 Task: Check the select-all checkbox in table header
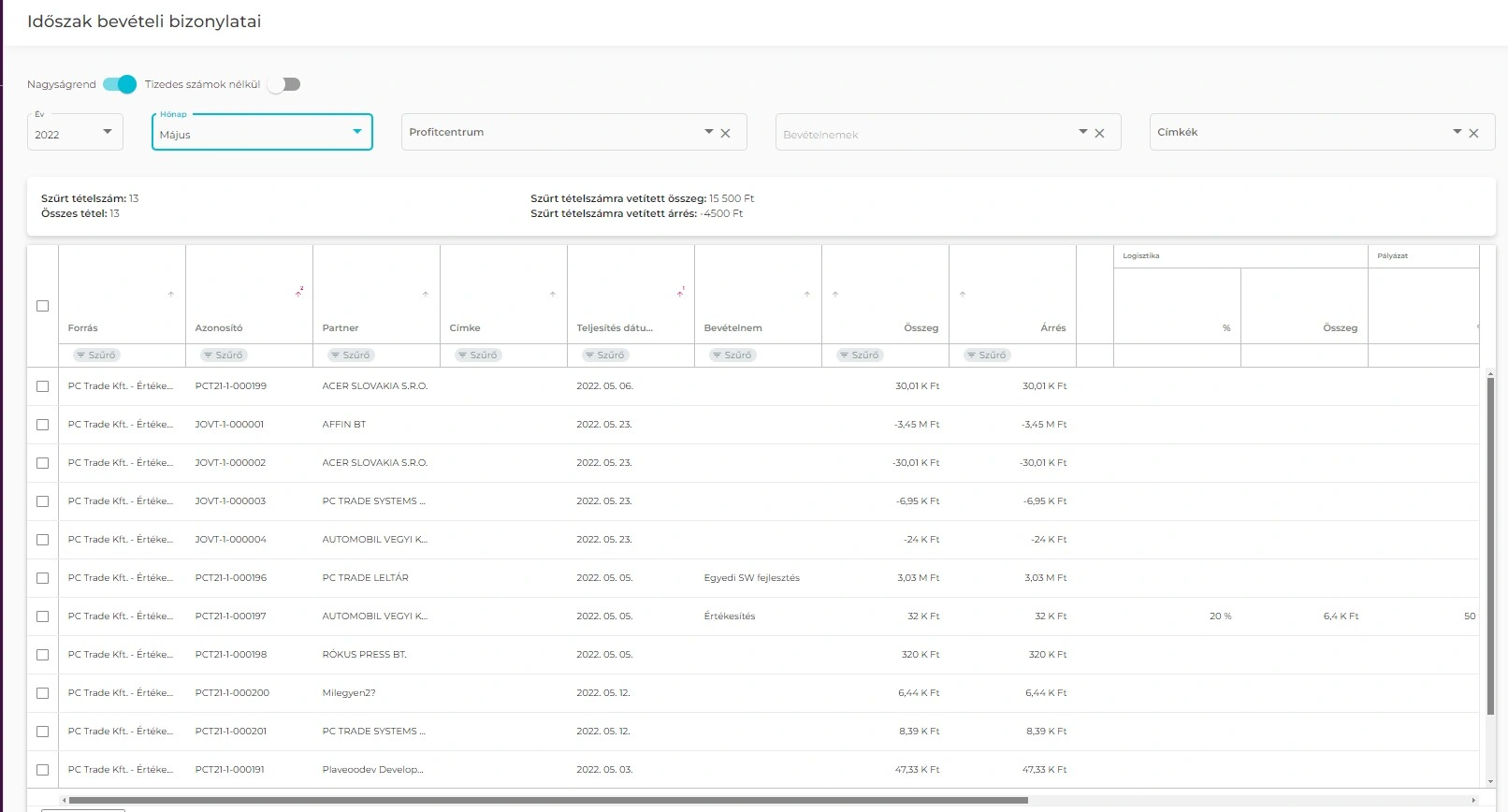(x=42, y=306)
